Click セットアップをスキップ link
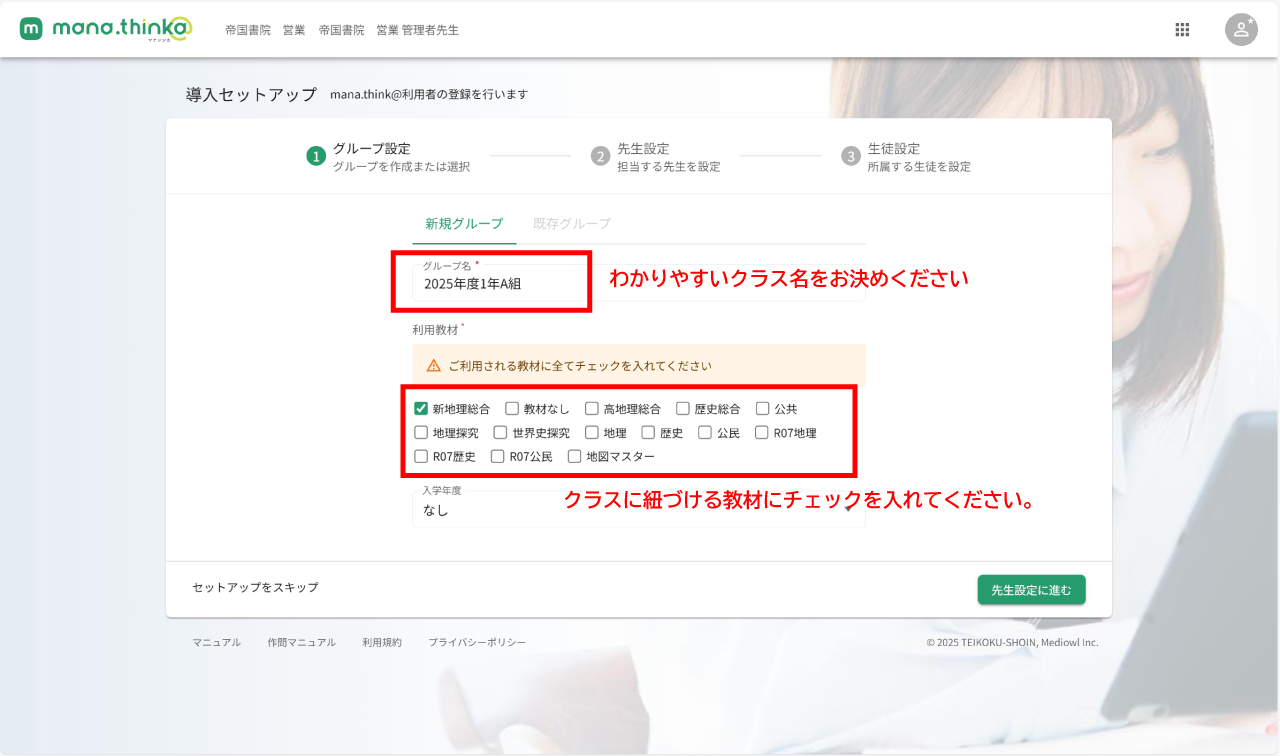The height and width of the screenshot is (756, 1280). click(255, 587)
